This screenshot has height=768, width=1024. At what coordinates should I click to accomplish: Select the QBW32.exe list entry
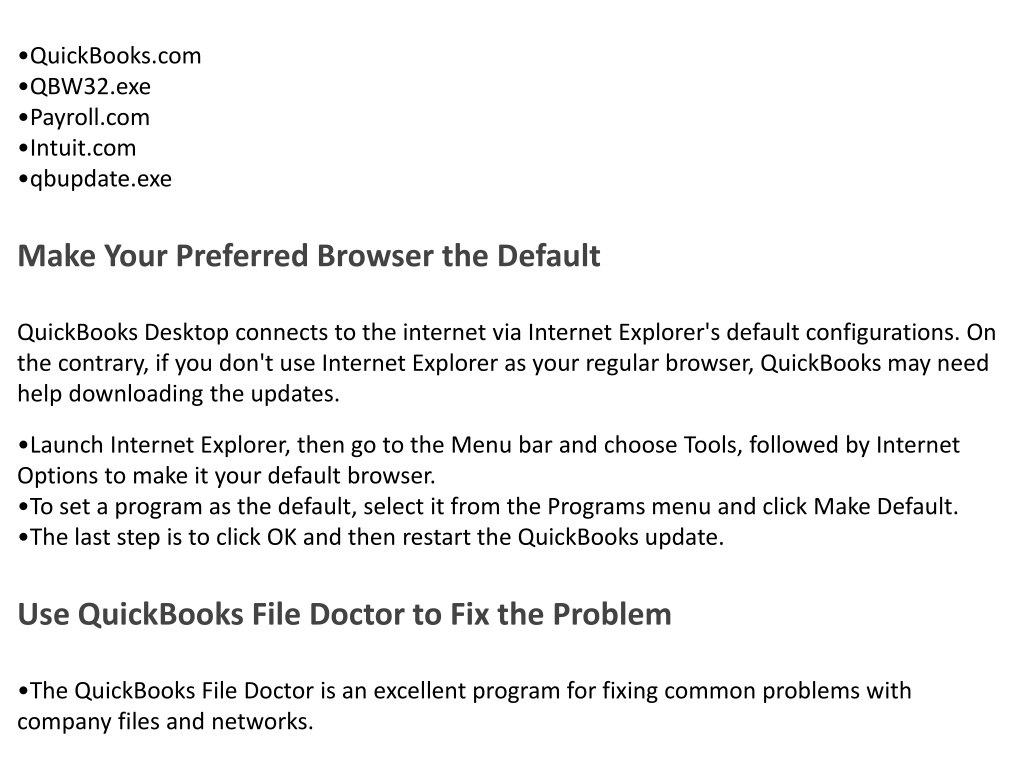(84, 87)
